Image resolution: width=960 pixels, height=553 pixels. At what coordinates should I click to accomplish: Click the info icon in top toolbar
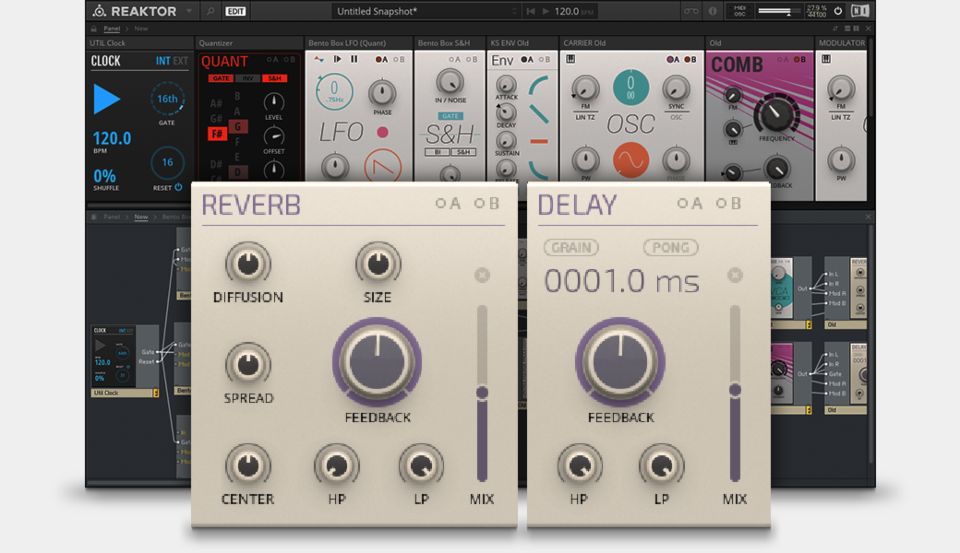pos(712,11)
